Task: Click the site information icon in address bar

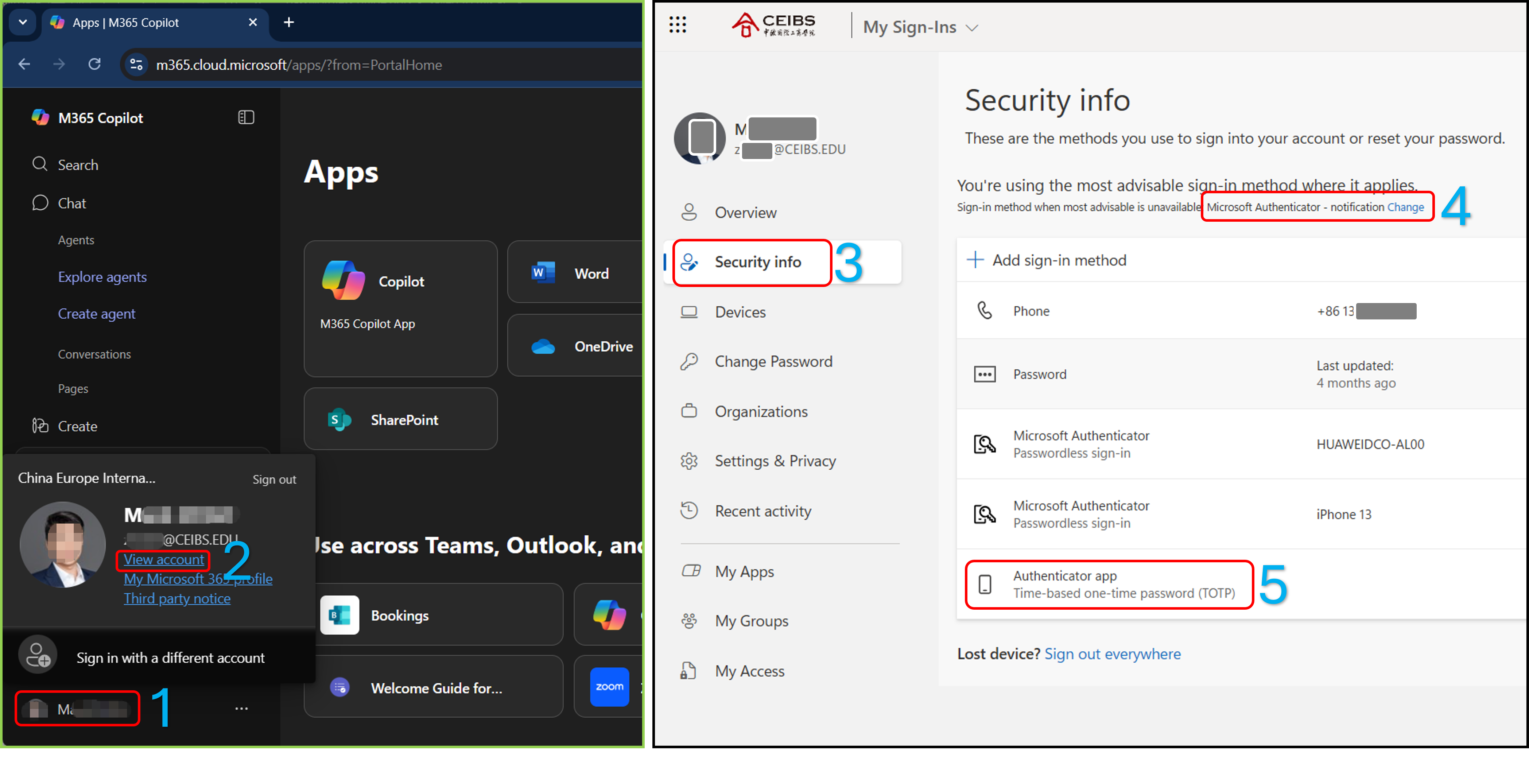Action: 136,64
